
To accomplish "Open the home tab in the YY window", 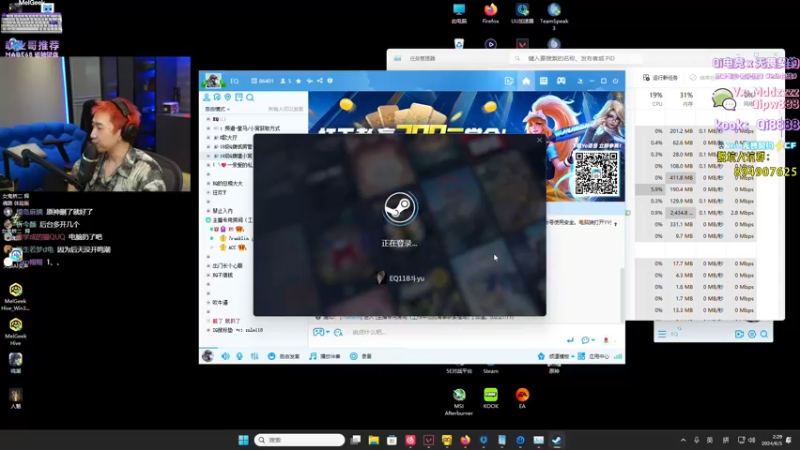I will [x=526, y=81].
